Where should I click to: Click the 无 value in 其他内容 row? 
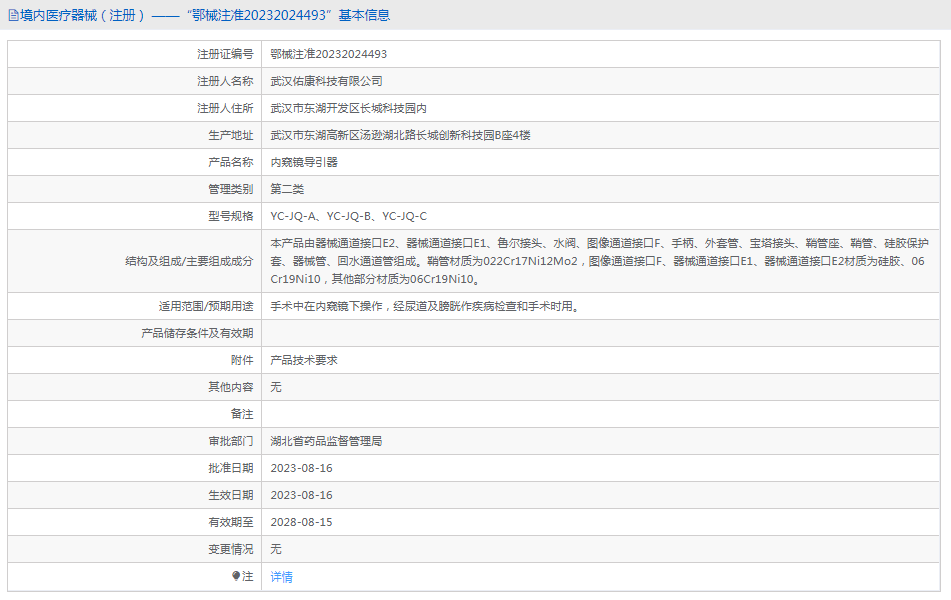[276, 387]
